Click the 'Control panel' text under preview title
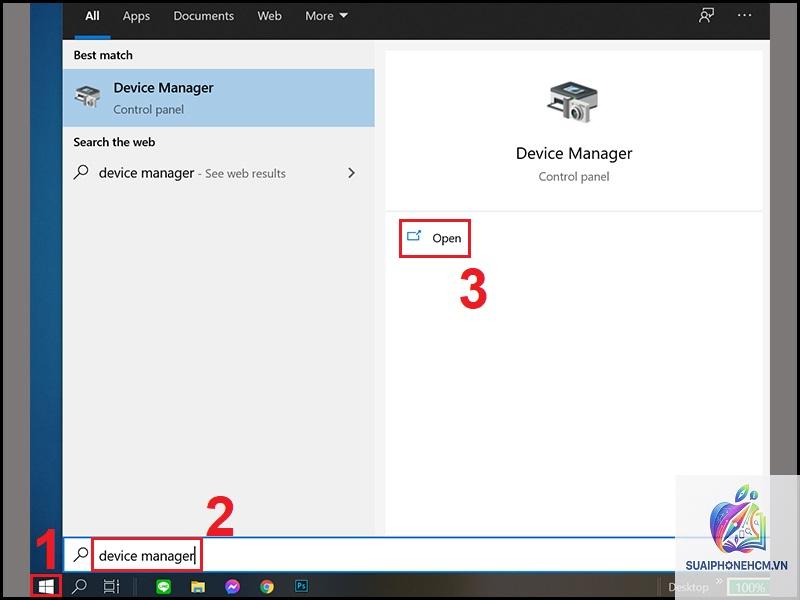 (574, 177)
